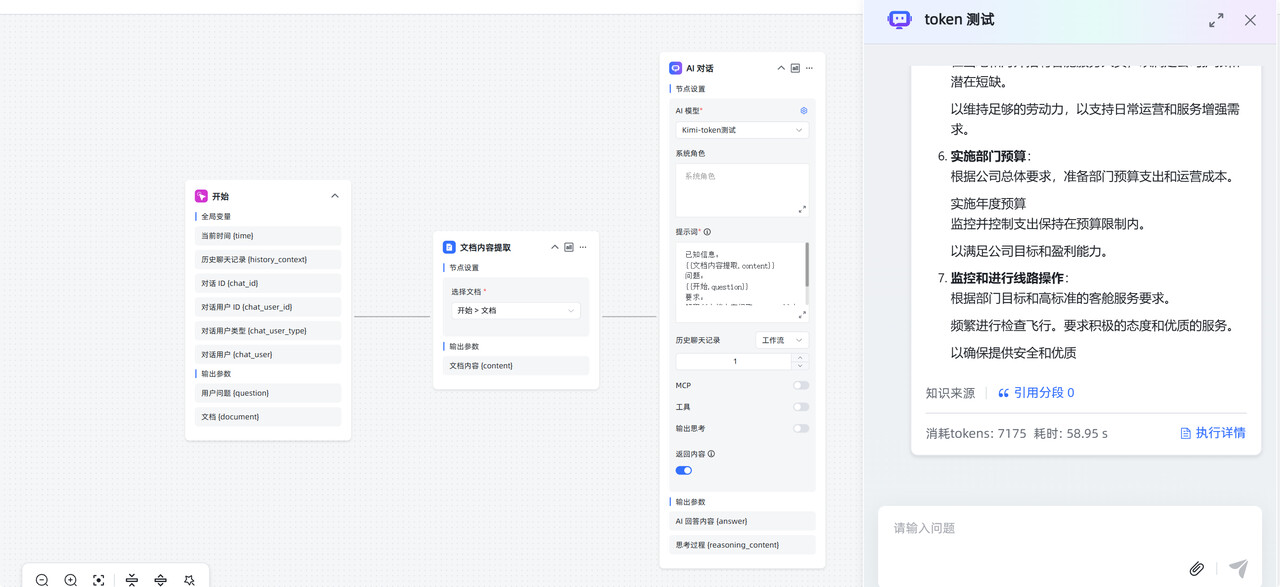Open the 历史聊天记录 工作流 dropdown
The width and height of the screenshot is (1280, 587).
click(782, 340)
